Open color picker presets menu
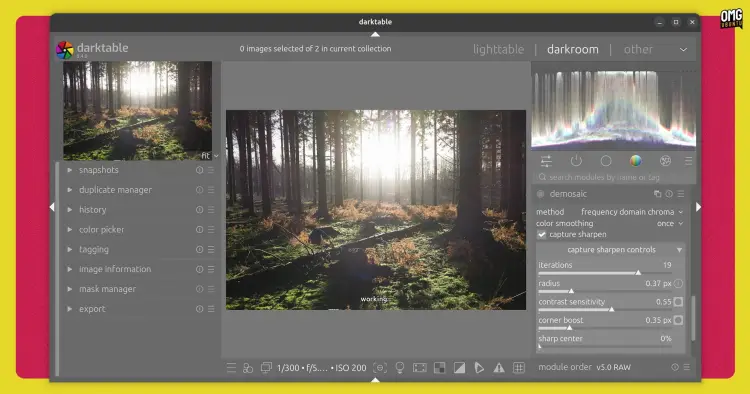Image resolution: width=750 pixels, height=394 pixels. [211, 230]
